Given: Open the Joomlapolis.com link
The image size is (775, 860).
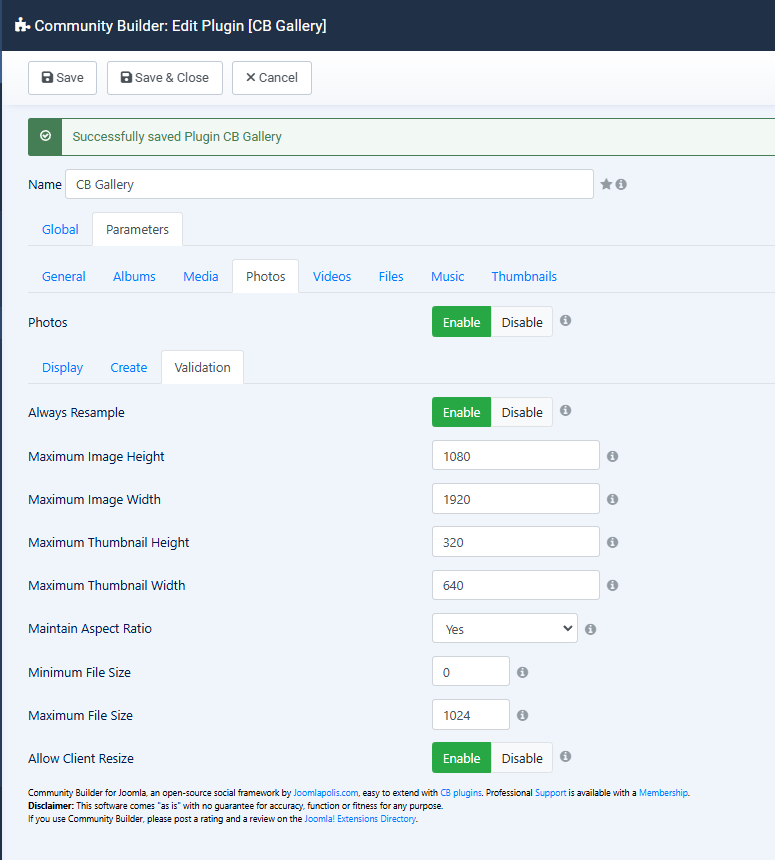Looking at the screenshot, I should (x=326, y=793).
